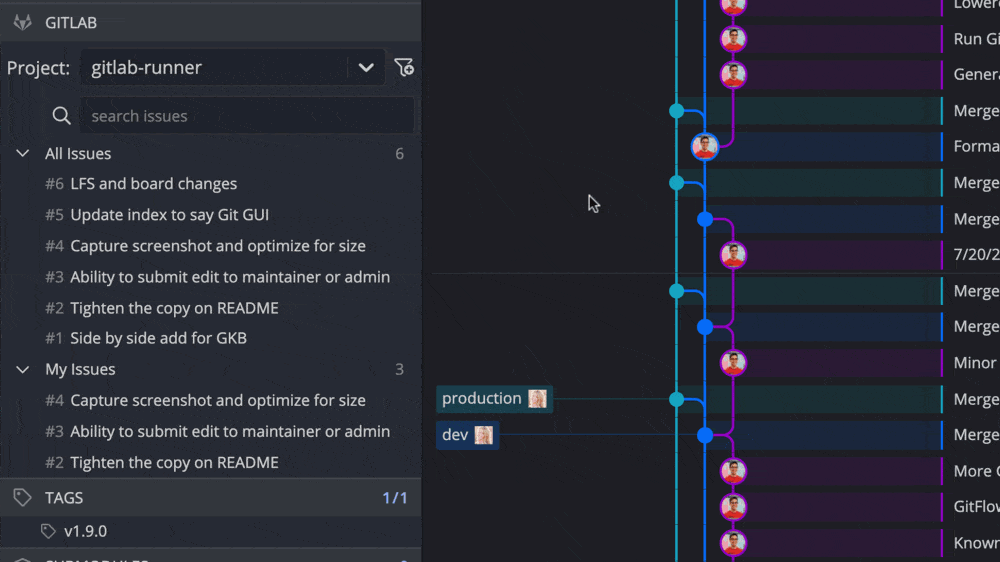Click the GitLab fox logo icon
The image size is (1000, 562).
[22, 23]
